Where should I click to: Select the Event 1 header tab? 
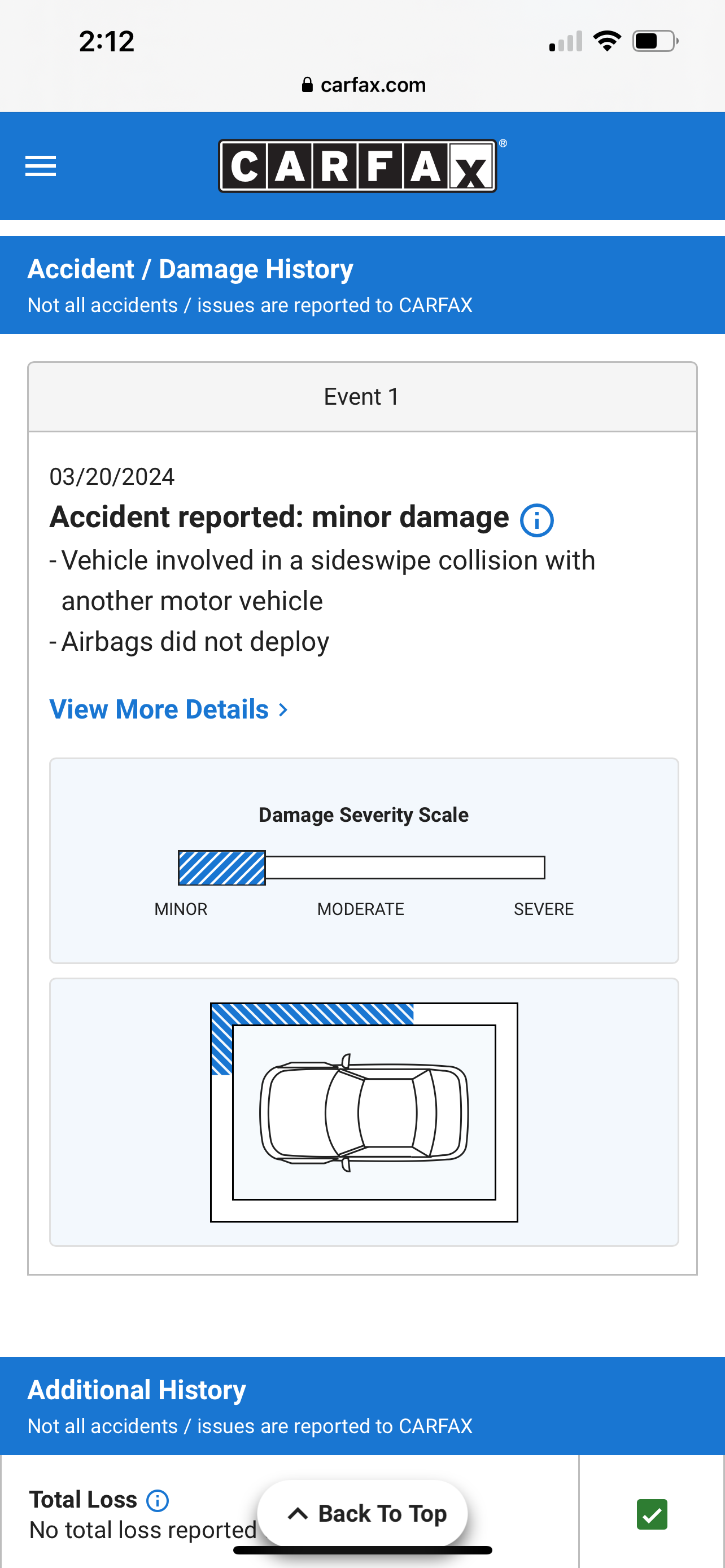[362, 397]
